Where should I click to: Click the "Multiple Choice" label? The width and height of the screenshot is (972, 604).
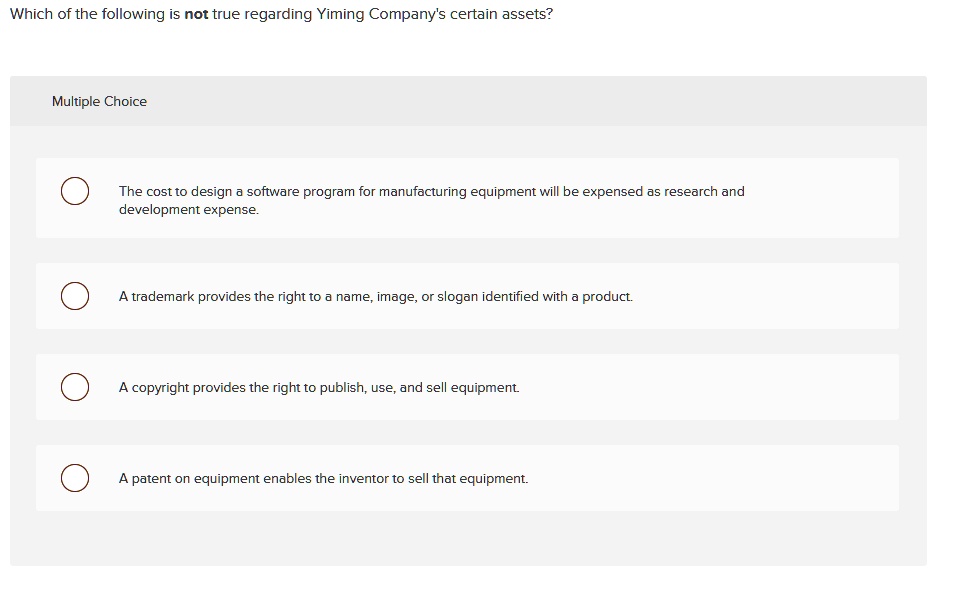tap(99, 101)
